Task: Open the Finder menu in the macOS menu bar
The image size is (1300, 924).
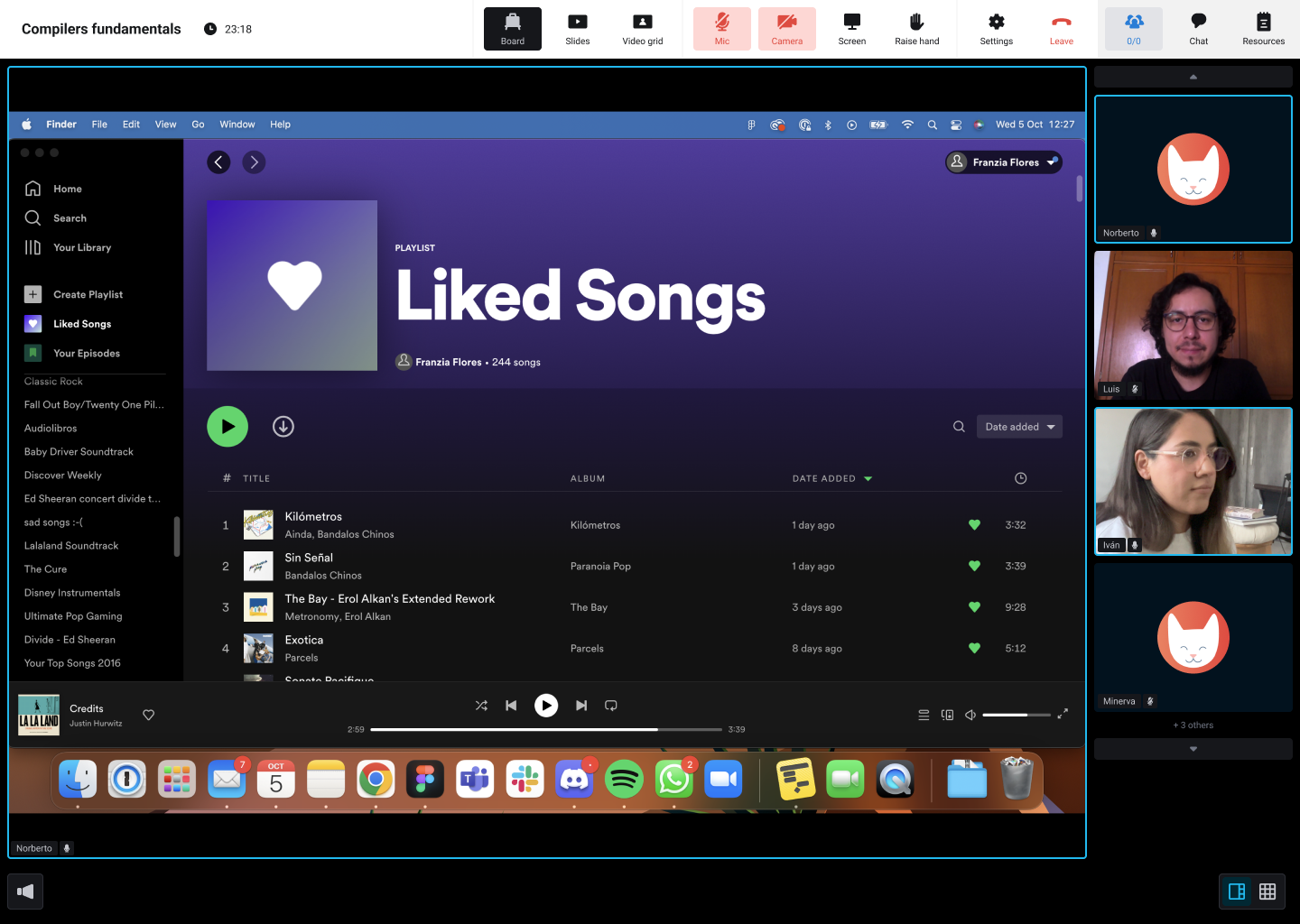Action: pos(61,125)
